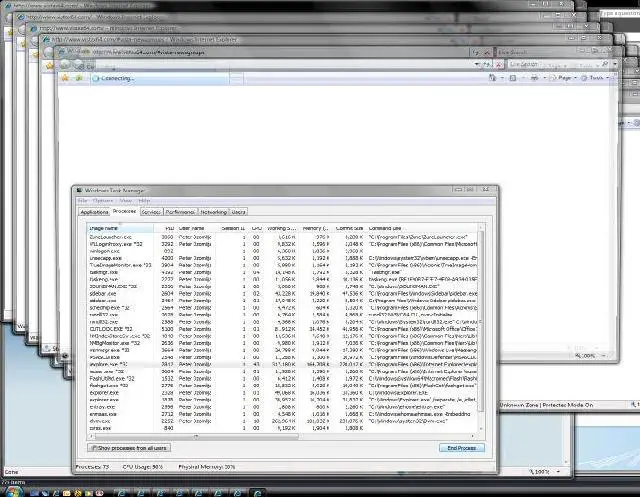Screen dimensions: 640x497
Task: Open the Networking tab
Action: 213,212
